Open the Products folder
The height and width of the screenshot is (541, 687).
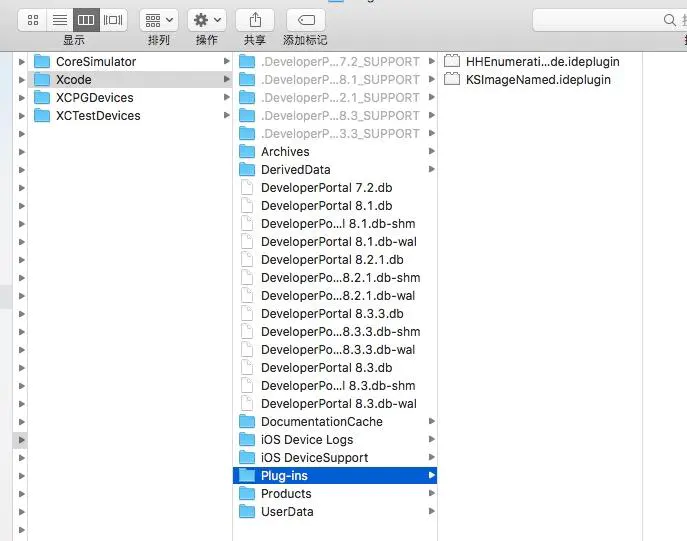click(x=335, y=494)
